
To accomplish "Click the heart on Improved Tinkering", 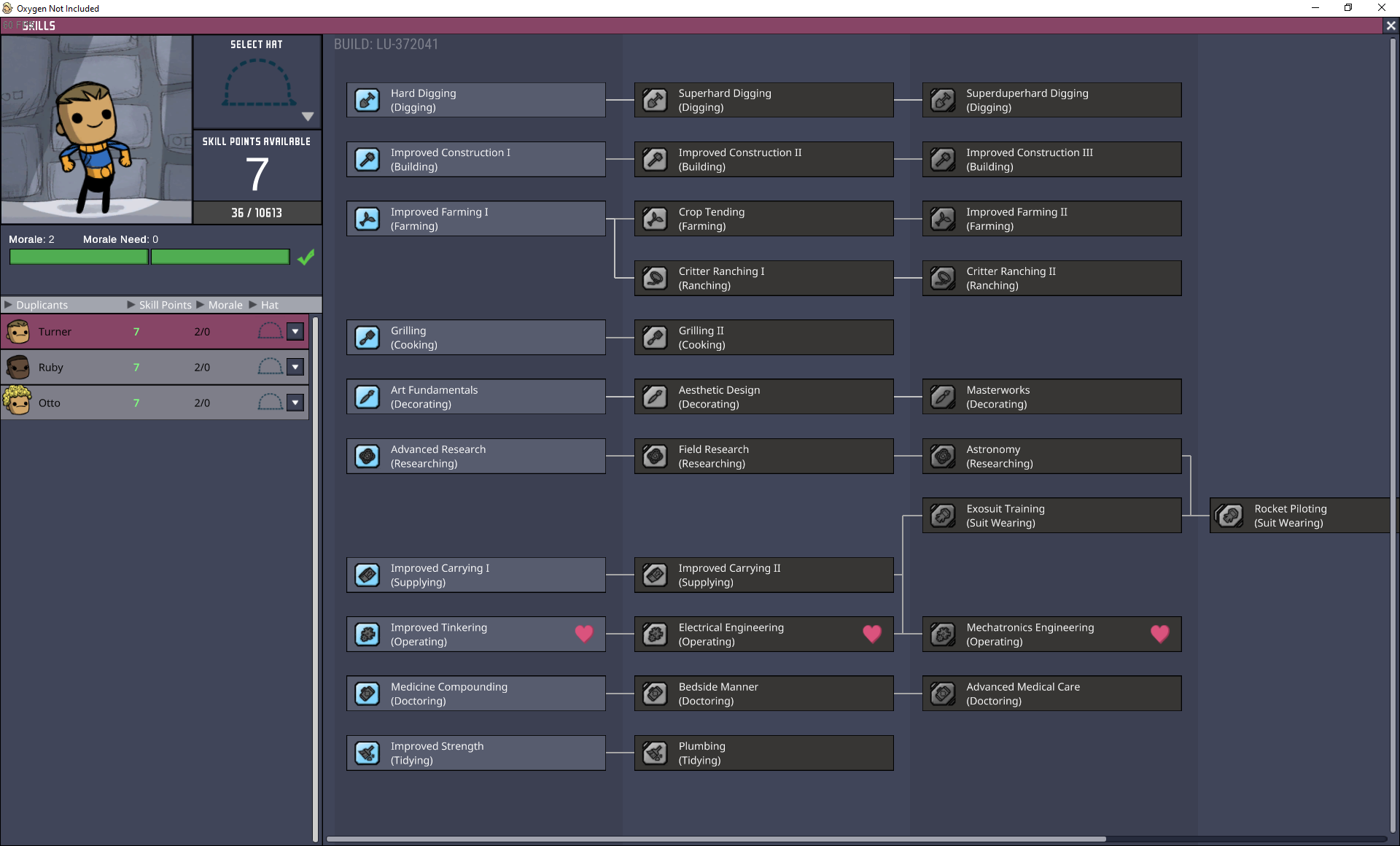I will click(x=584, y=634).
